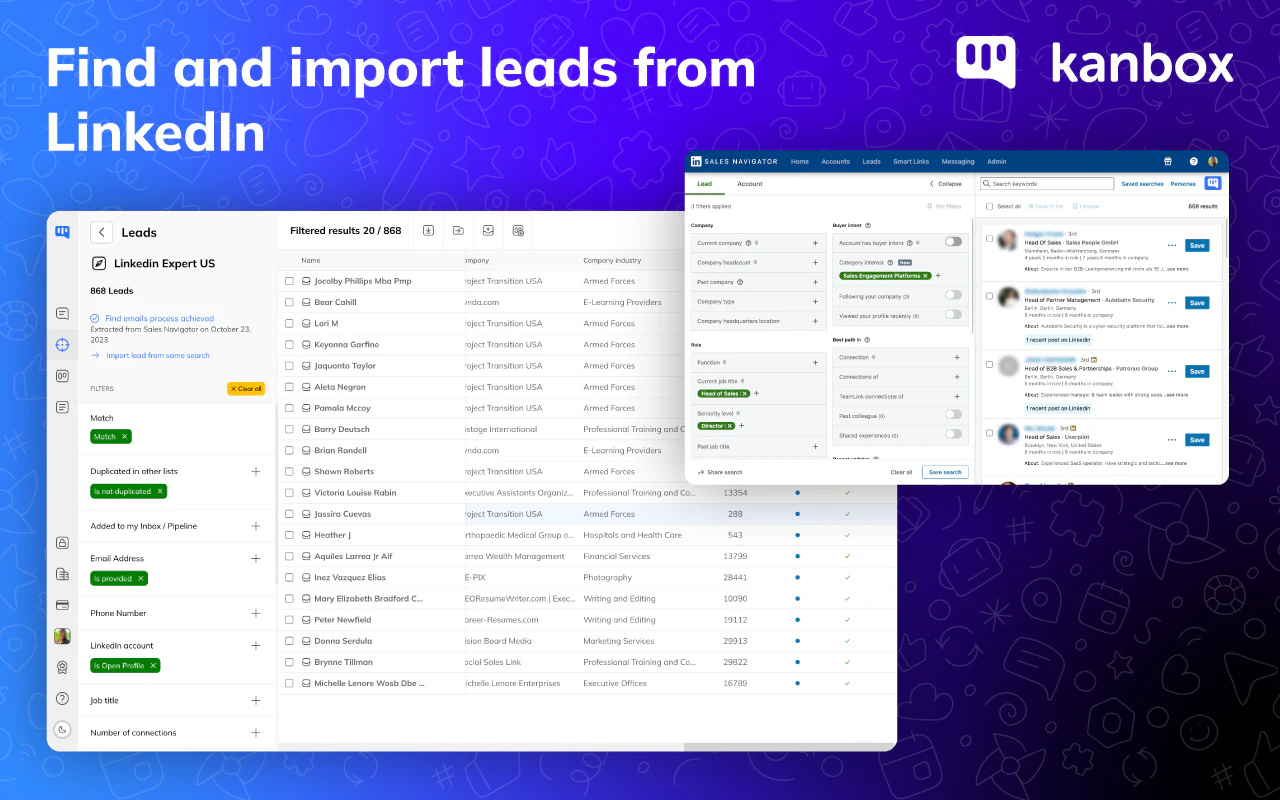Viewport: 1280px width, 800px height.
Task: Toggle Following your company switch
Action: tap(953, 295)
